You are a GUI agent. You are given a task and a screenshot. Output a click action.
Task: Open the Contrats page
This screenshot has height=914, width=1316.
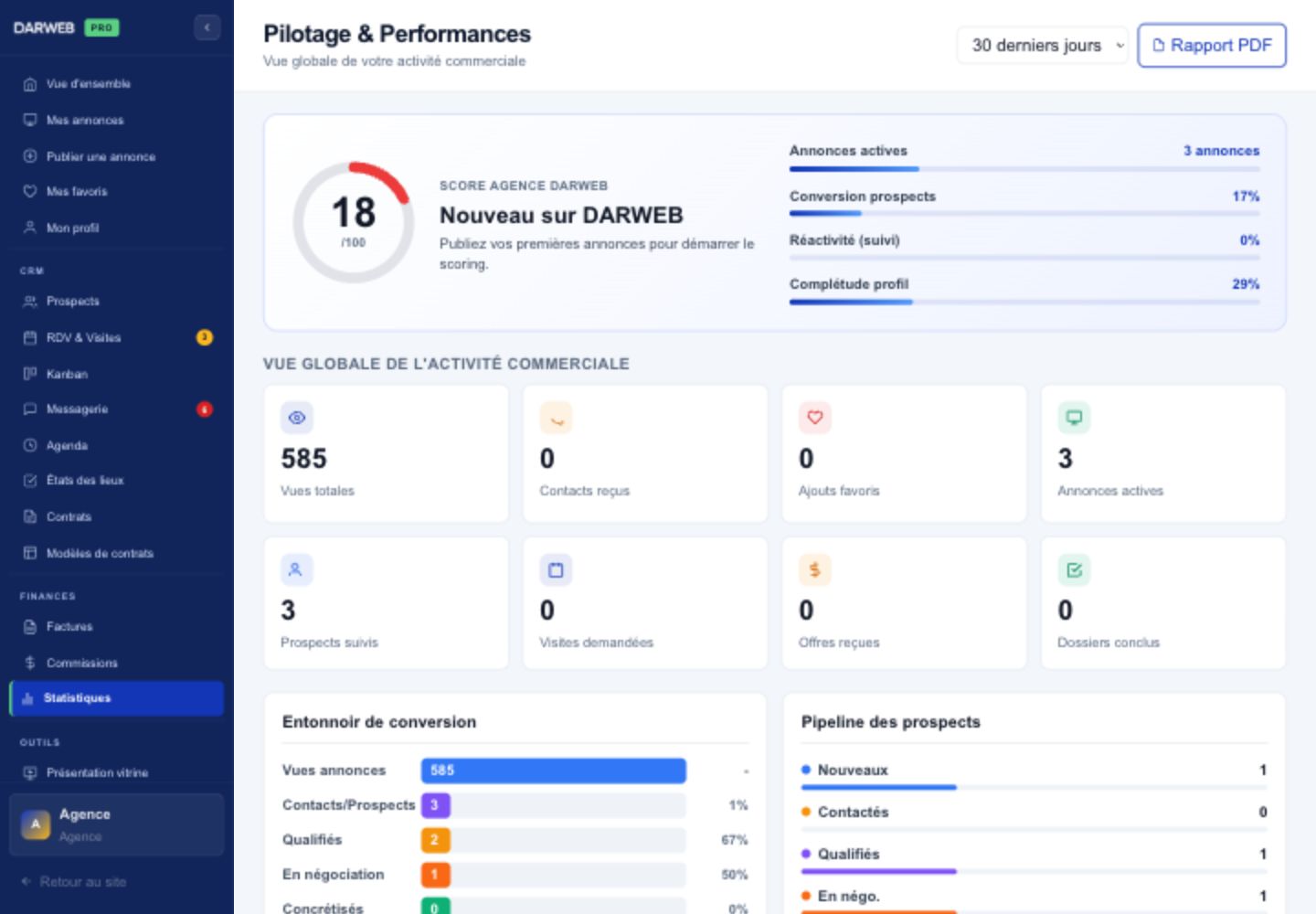tap(117, 516)
